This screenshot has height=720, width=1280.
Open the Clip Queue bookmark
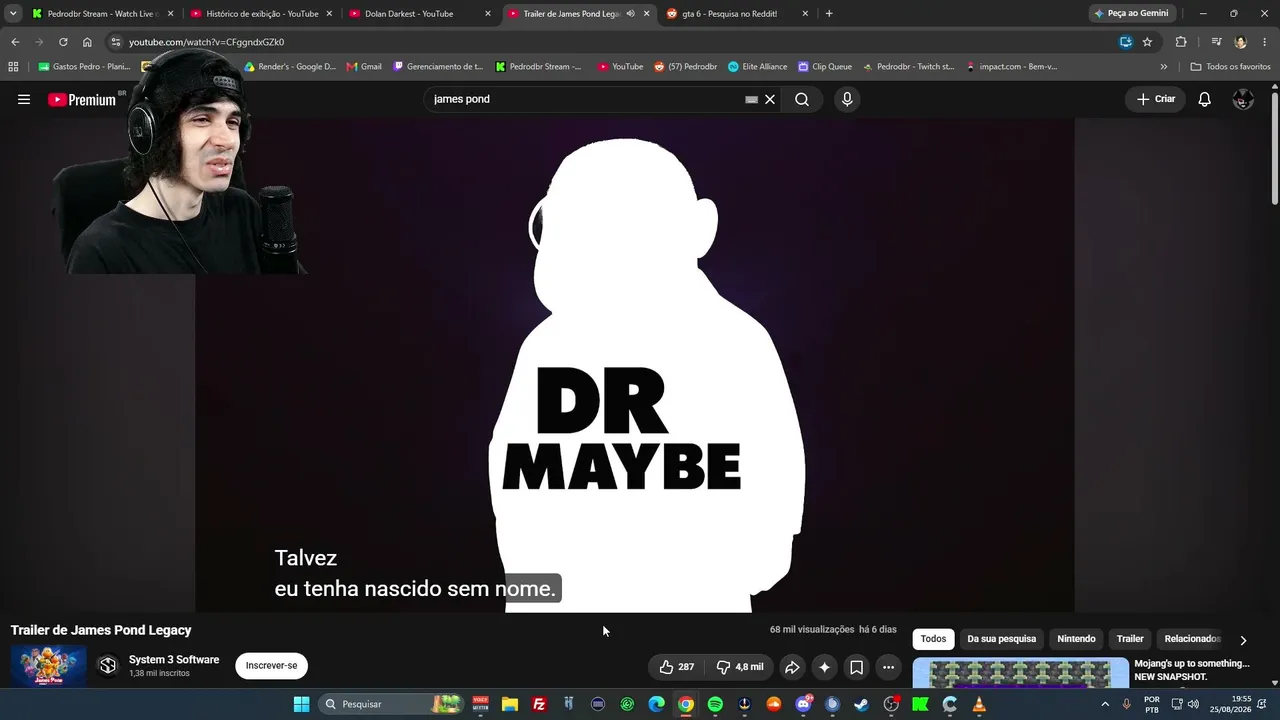click(x=825, y=67)
